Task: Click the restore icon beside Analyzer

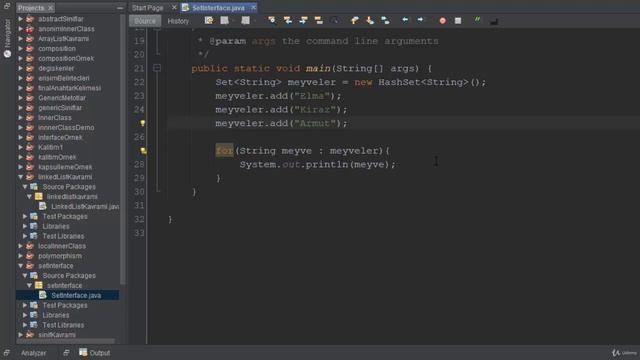Action: click(x=7, y=352)
